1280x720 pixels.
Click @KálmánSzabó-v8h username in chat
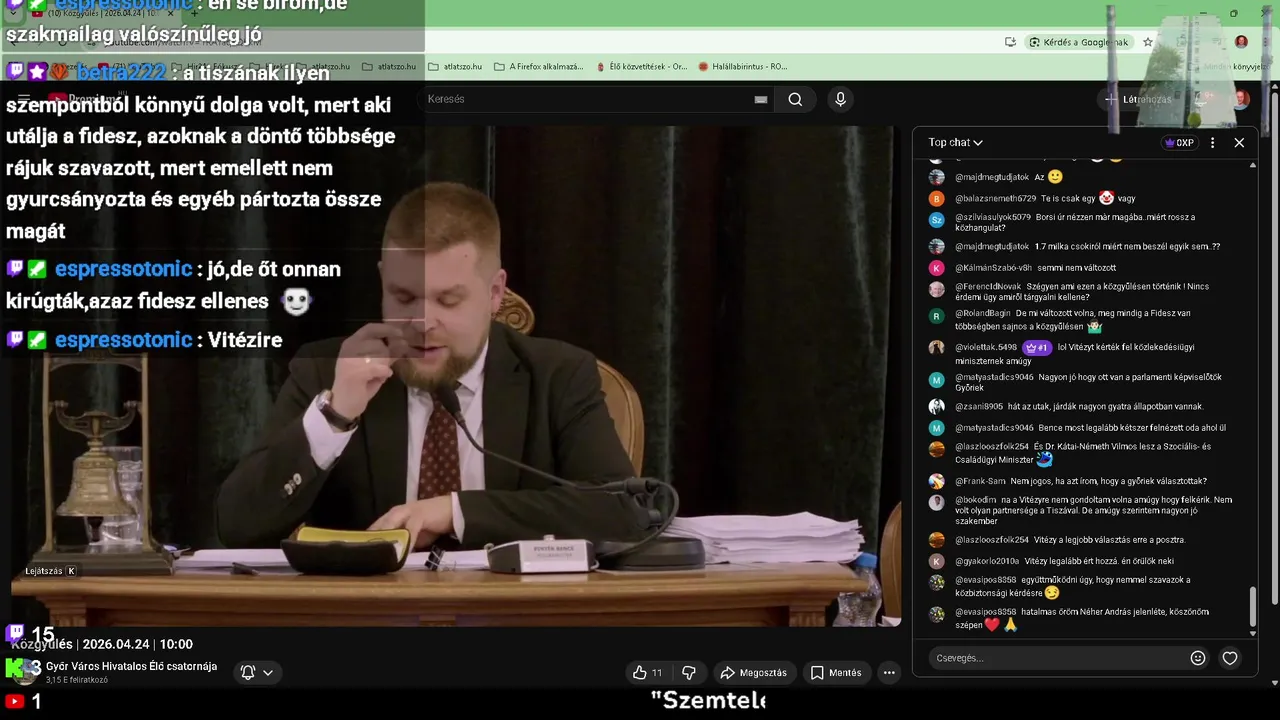pyautogui.click(x=993, y=268)
